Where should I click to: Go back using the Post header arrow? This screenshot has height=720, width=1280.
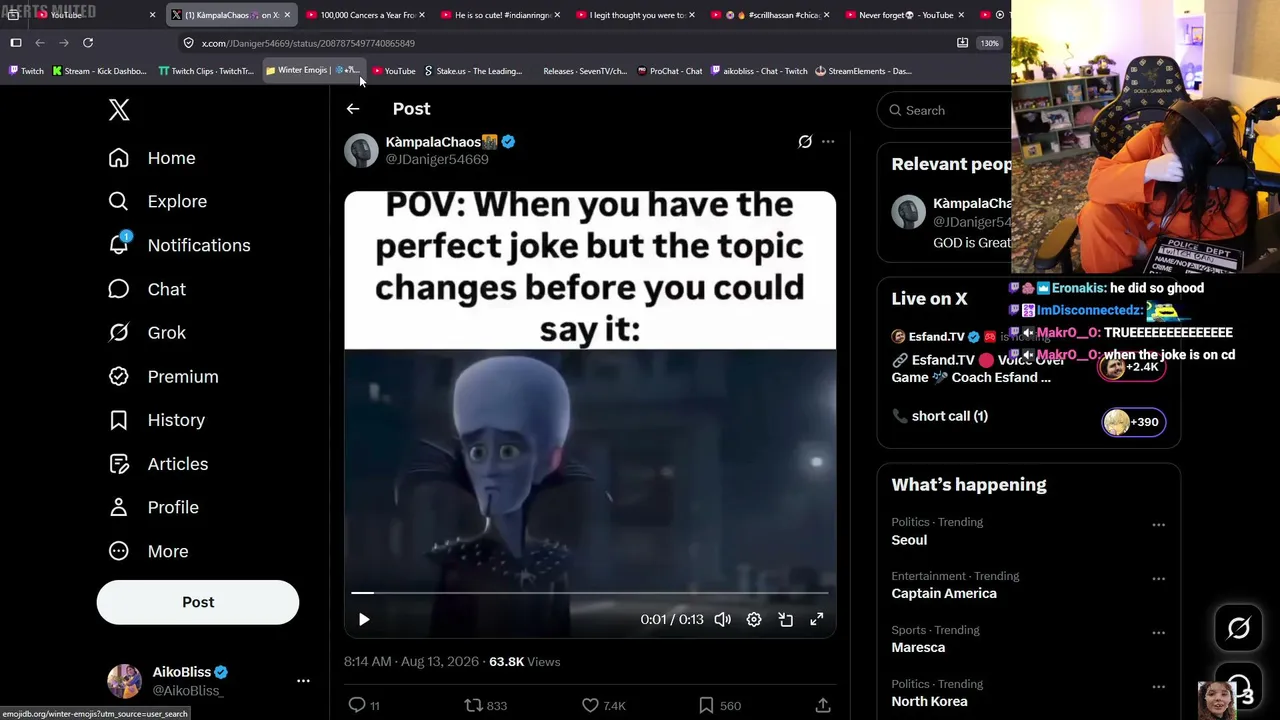[x=353, y=109]
